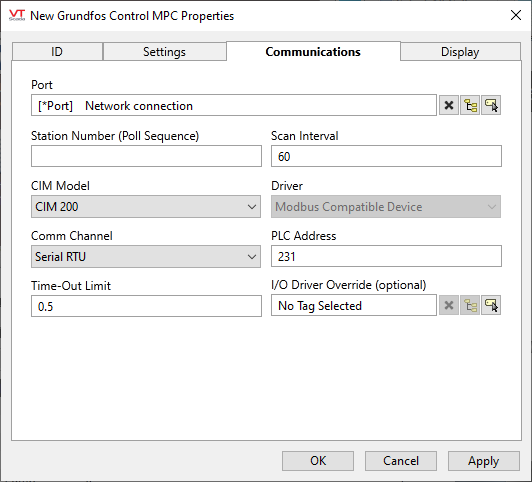Expand the CIM Model dropdown

pyautogui.click(x=146, y=207)
